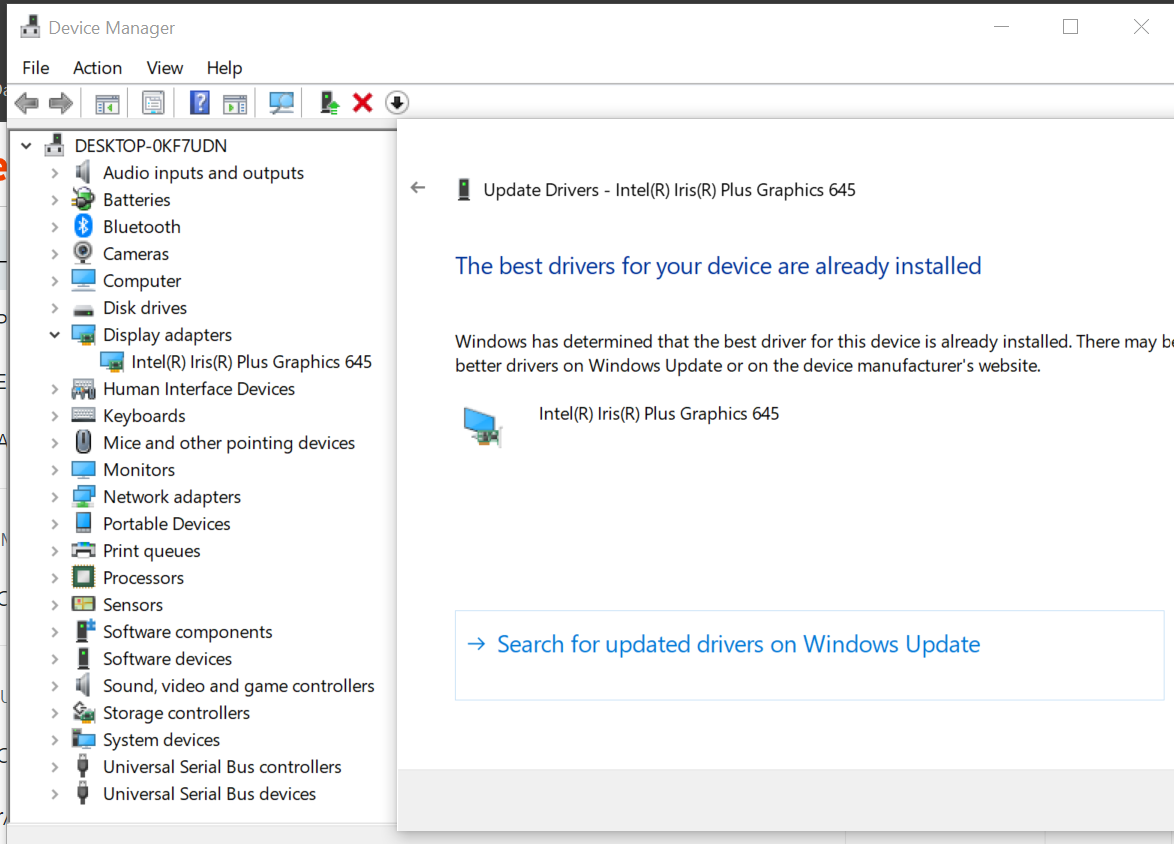Close the Device Manager window
This screenshot has width=1174, height=844.
(x=1141, y=27)
